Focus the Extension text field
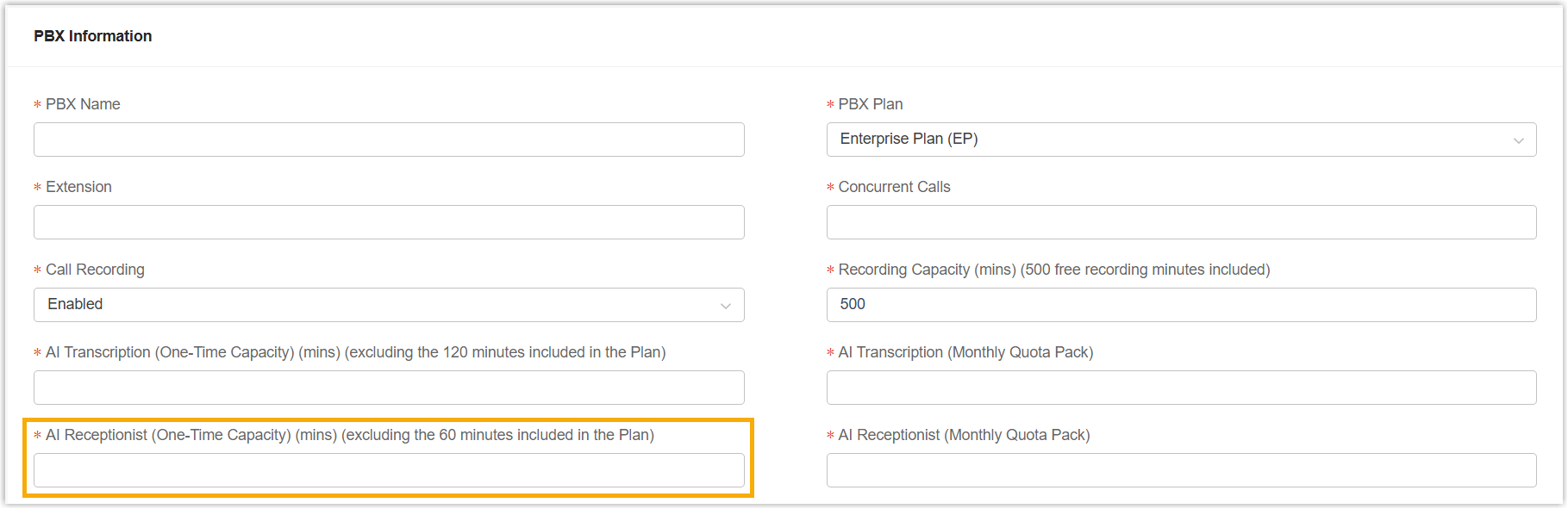The image size is (1568, 509). coord(388,222)
